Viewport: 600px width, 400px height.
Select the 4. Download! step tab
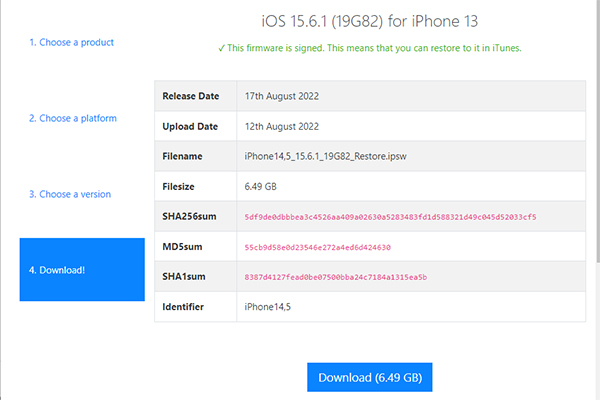tap(82, 269)
